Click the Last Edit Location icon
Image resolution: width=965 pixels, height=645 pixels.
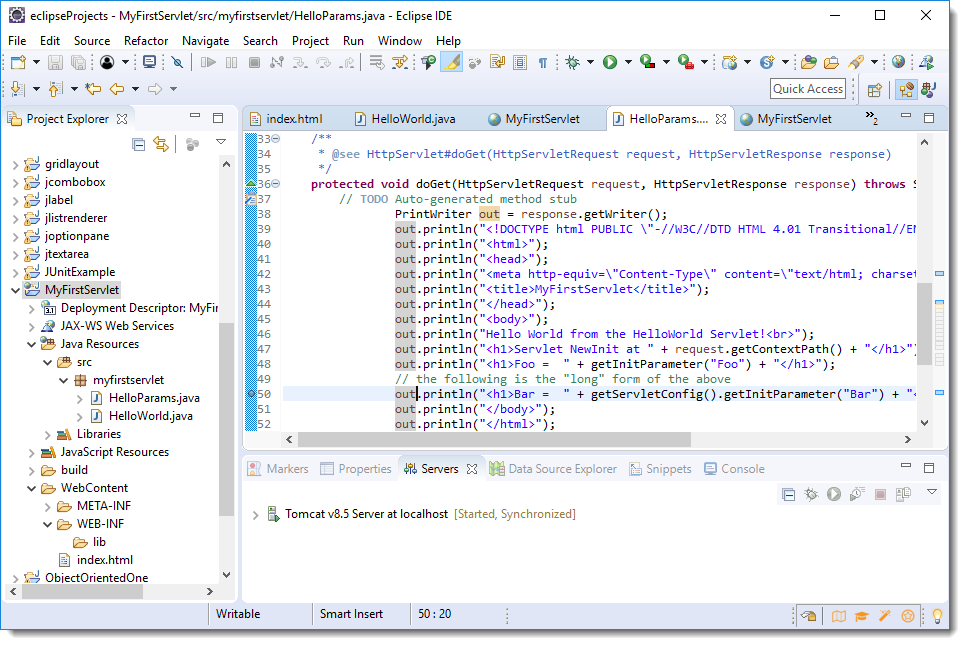(94, 89)
